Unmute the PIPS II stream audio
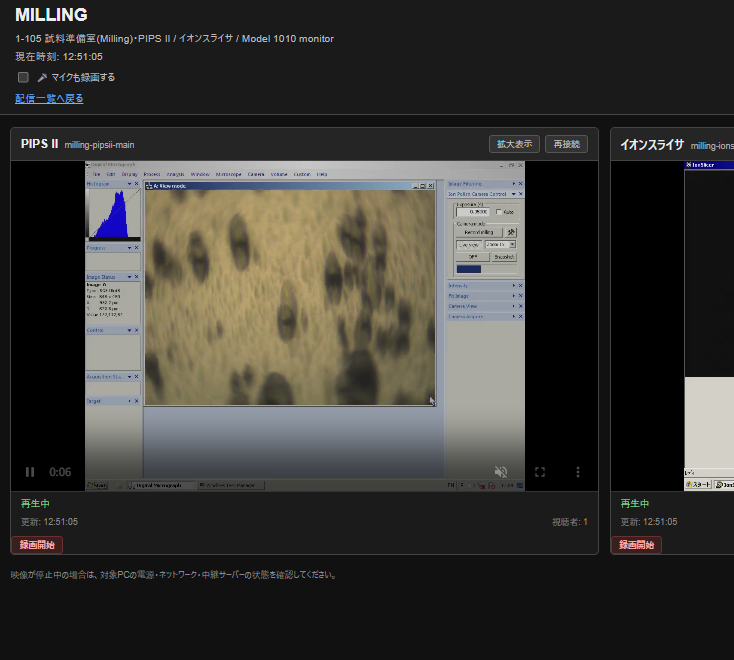Viewport: 734px width, 660px height. [501, 472]
